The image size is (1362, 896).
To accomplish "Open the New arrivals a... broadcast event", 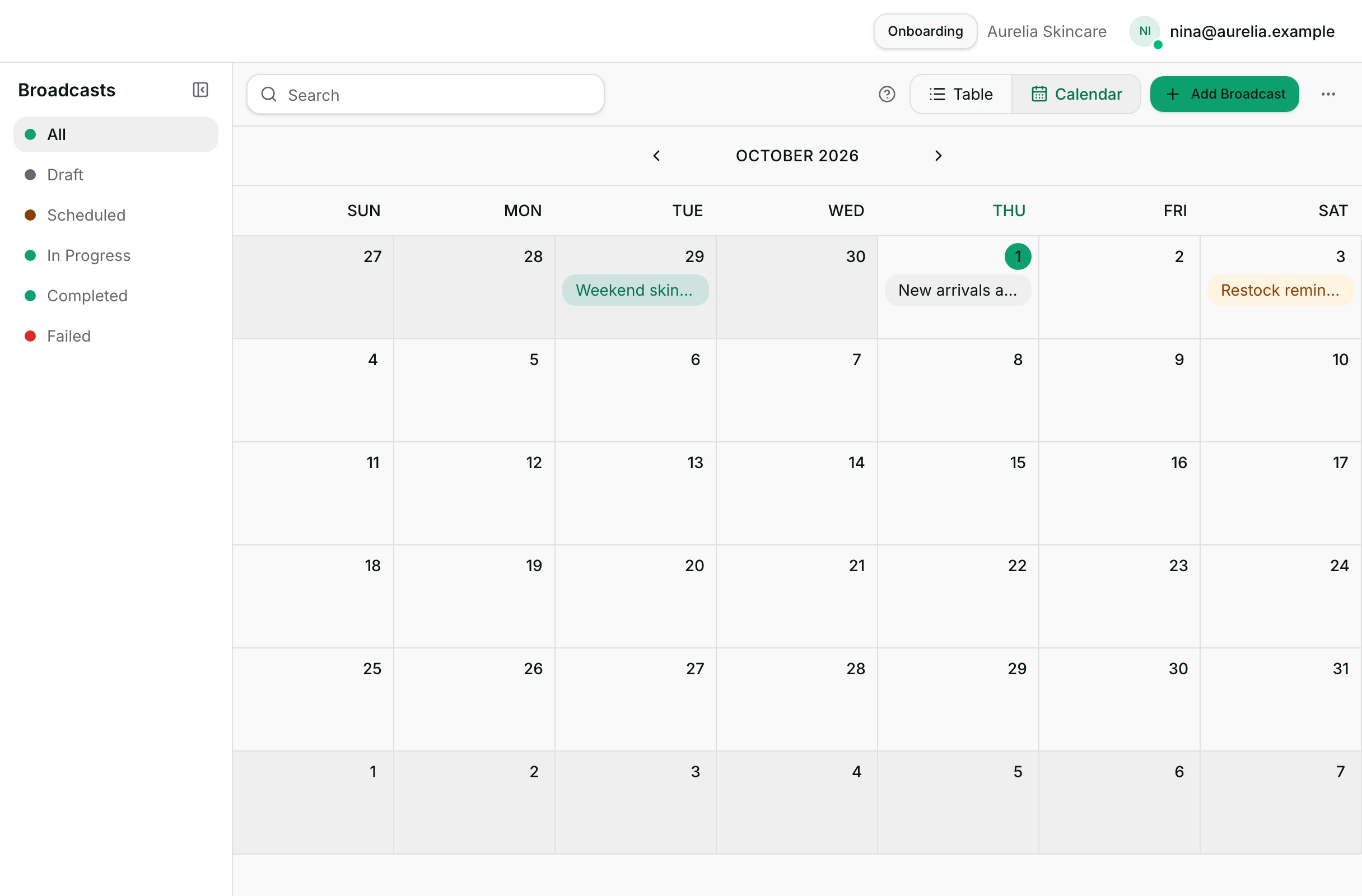I will point(958,290).
